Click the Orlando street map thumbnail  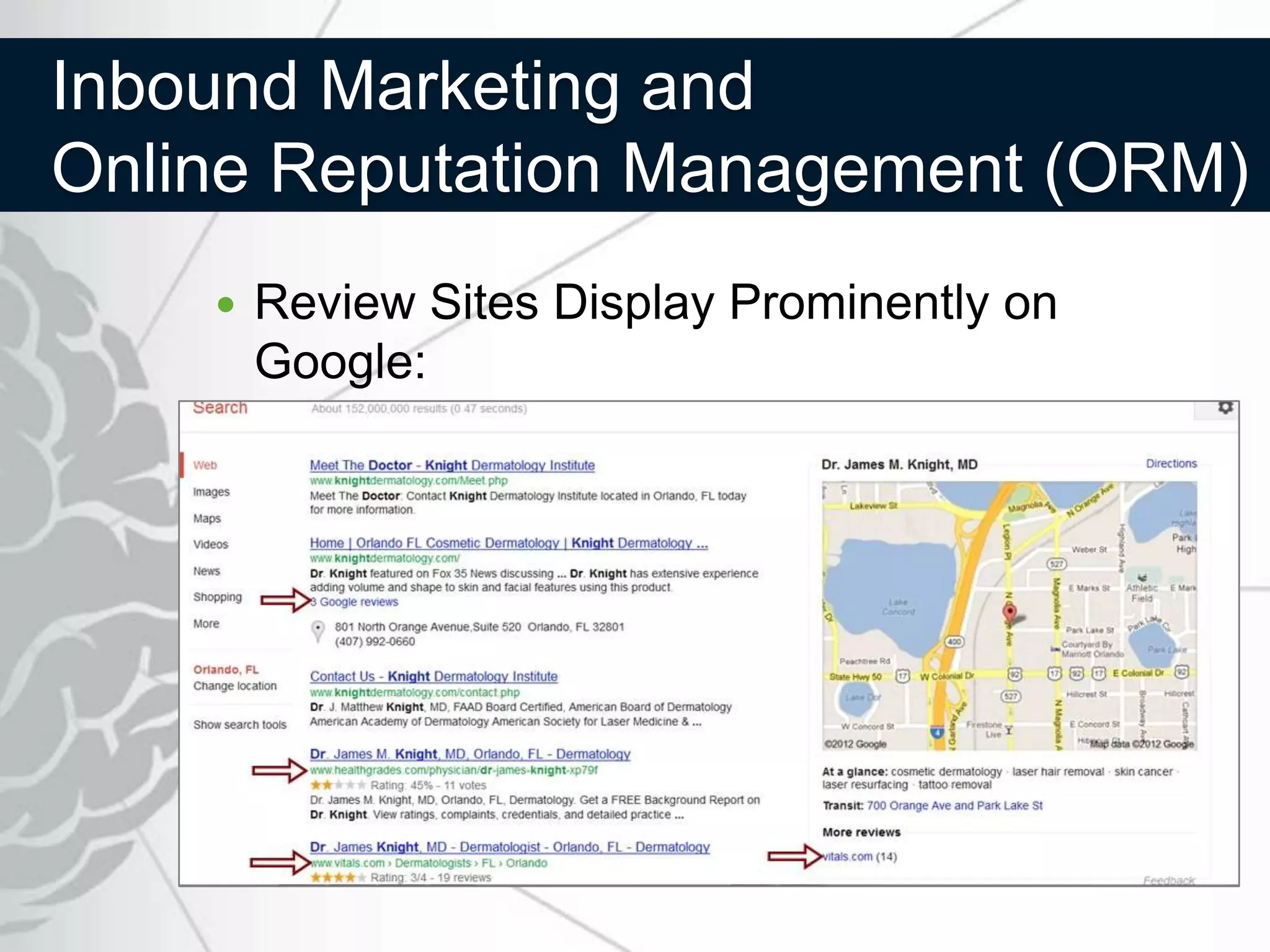tap(1010, 616)
